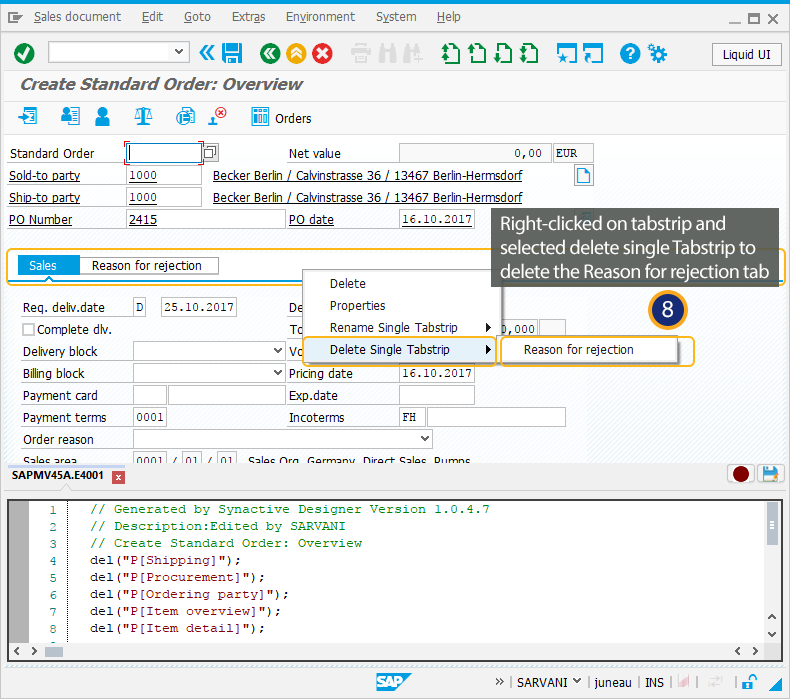Click the Ship-to party label link
Image resolution: width=790 pixels, height=699 pixels.
(x=44, y=198)
